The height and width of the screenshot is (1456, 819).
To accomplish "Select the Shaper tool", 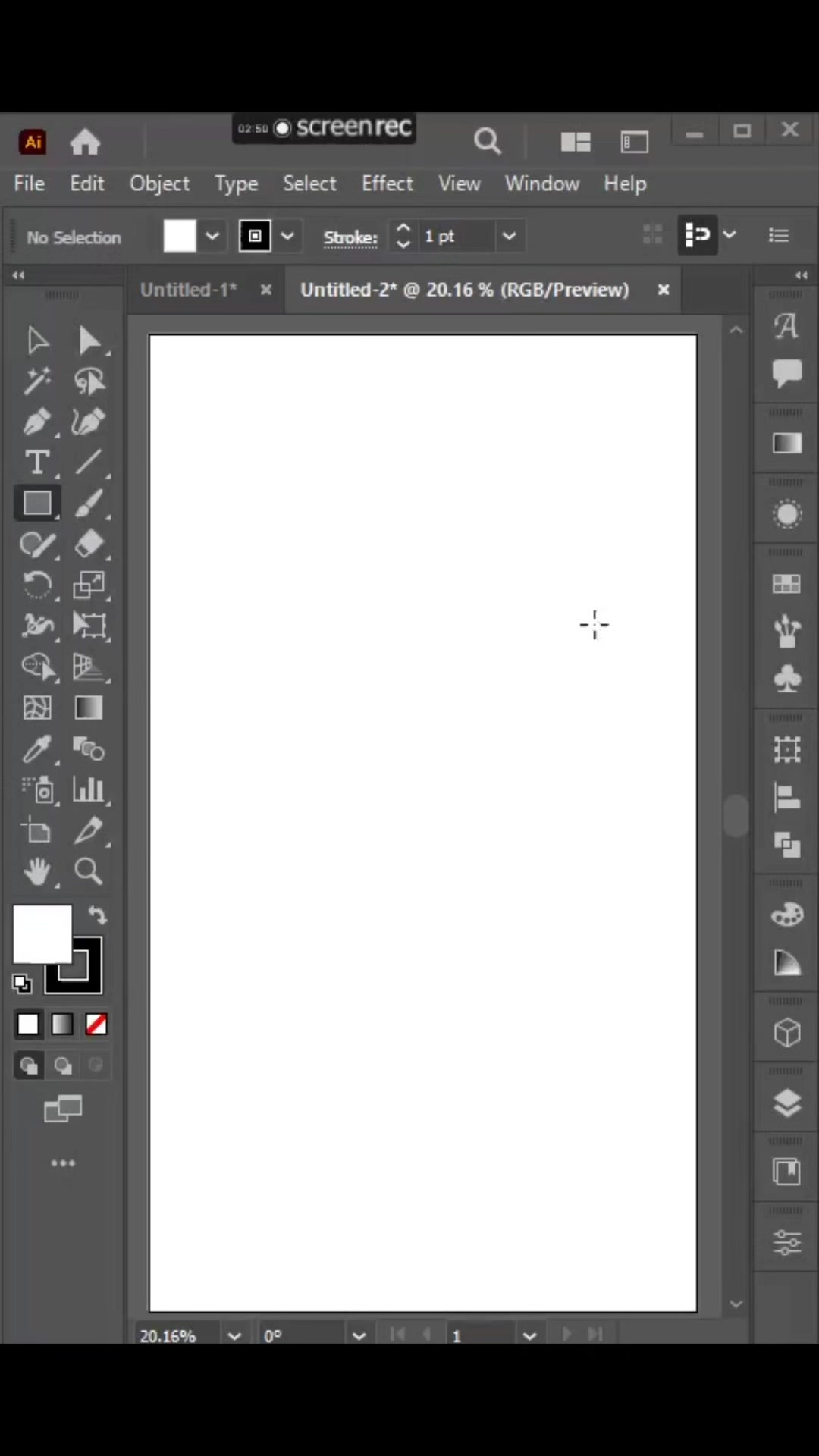I will 37,544.
